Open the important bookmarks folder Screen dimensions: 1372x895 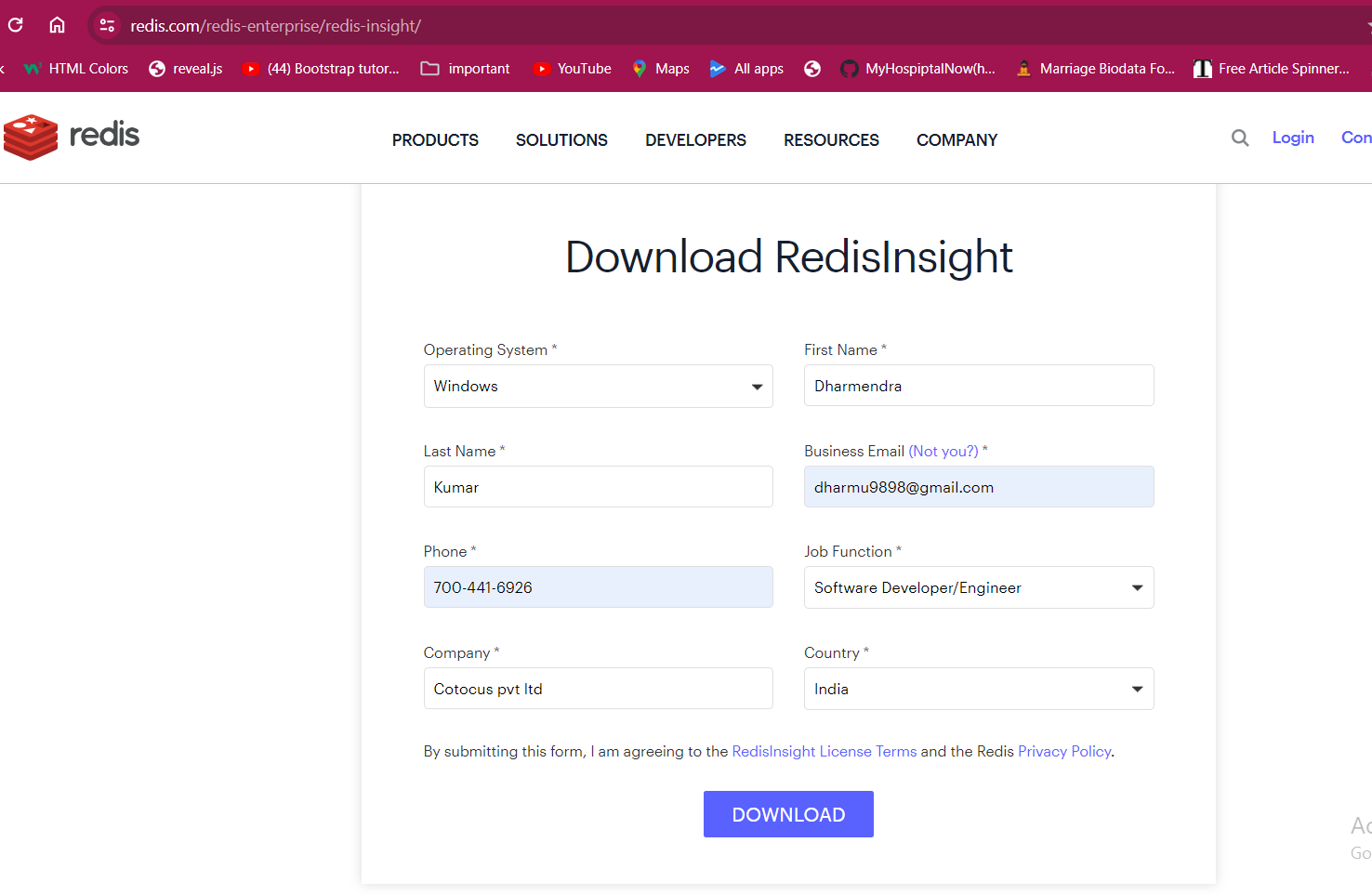tap(466, 69)
